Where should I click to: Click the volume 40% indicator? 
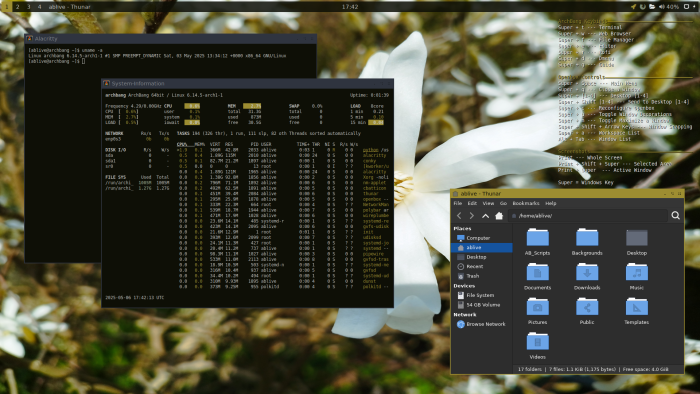coord(670,7)
